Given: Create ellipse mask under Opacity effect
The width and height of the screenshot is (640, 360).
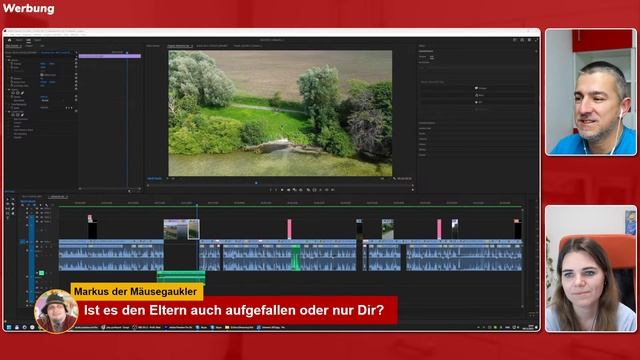Looking at the screenshot, I should 13,93.
